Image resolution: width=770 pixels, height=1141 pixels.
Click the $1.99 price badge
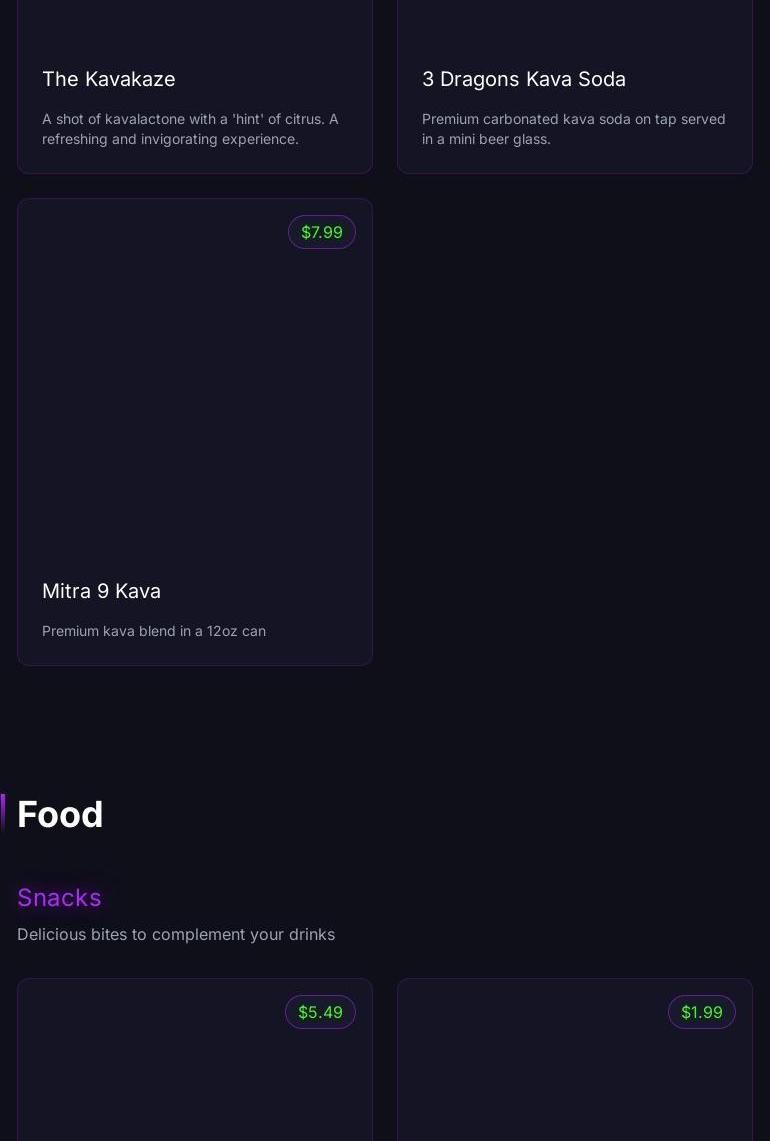click(701, 1012)
